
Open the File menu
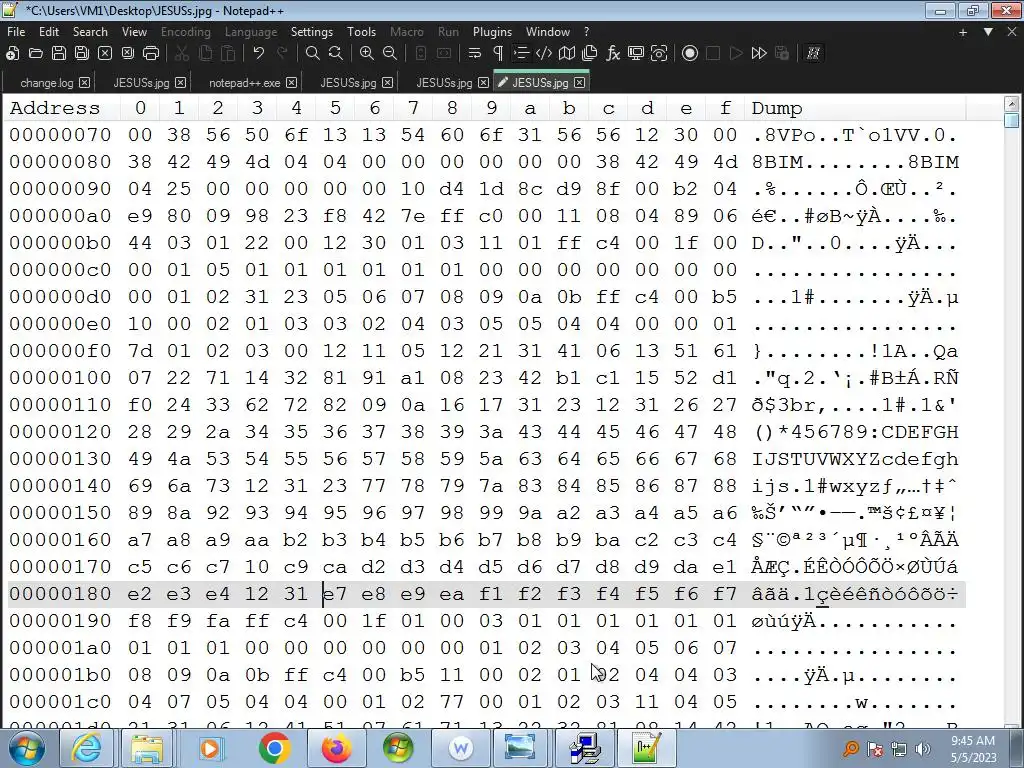pyautogui.click(x=16, y=31)
